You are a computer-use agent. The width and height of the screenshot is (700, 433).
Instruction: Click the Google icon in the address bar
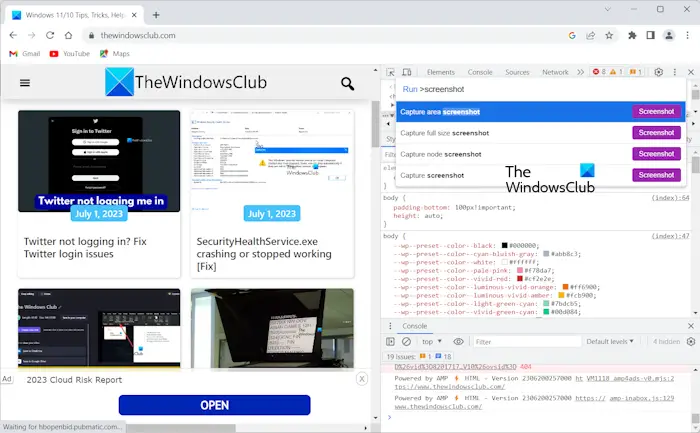pos(572,35)
